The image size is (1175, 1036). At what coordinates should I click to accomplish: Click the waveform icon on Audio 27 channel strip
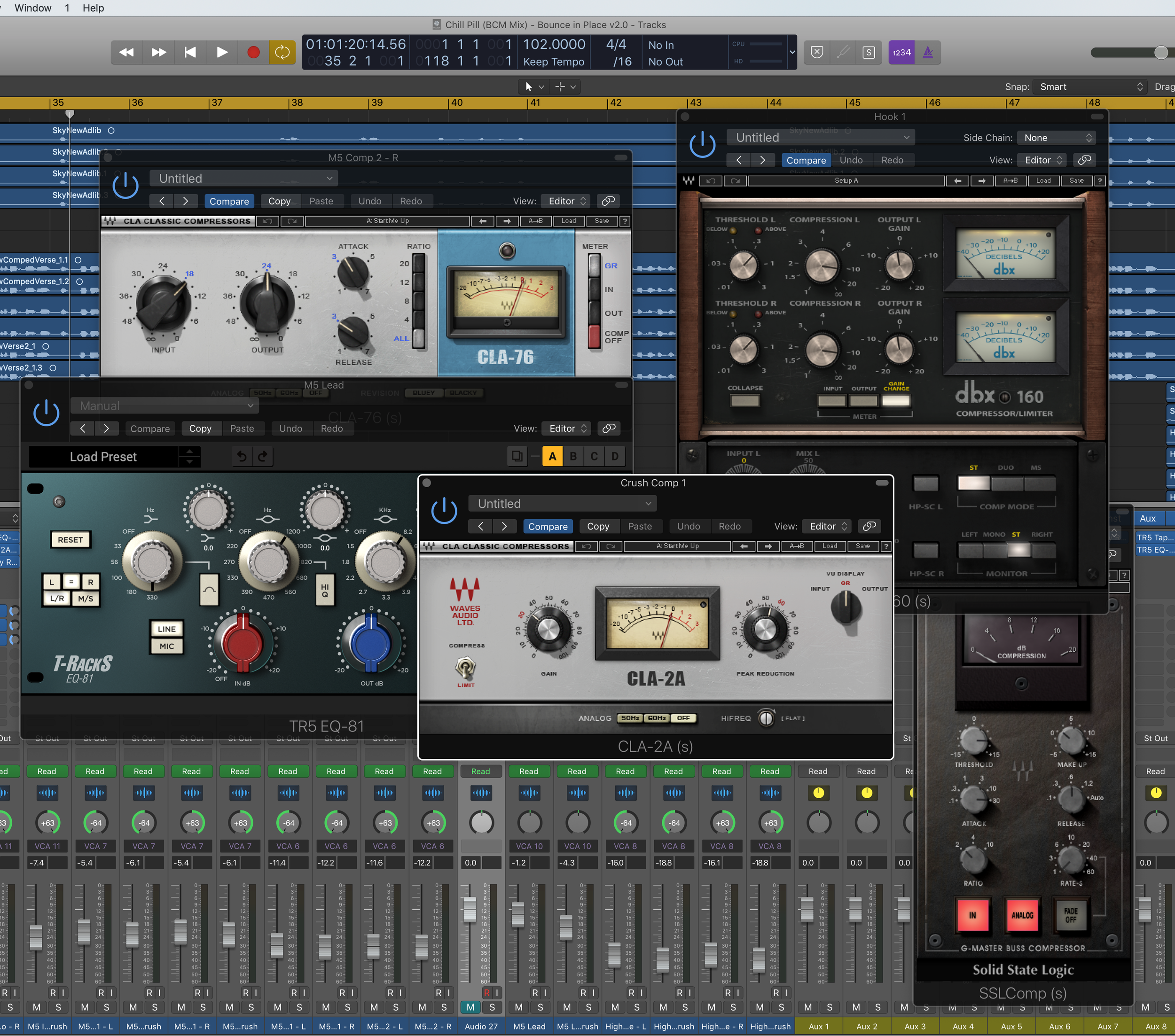click(481, 794)
